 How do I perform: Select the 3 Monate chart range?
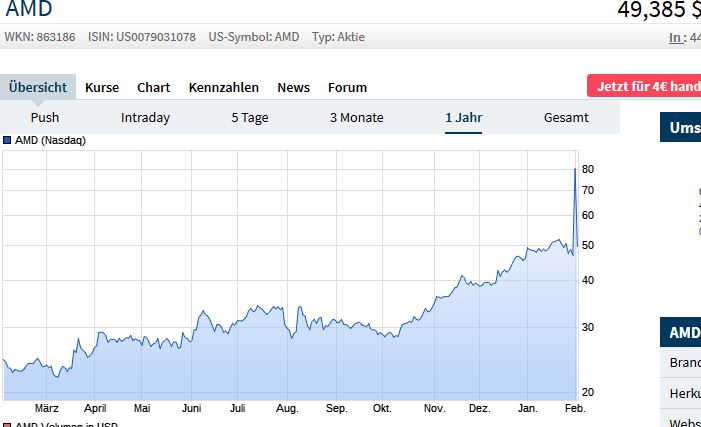click(x=356, y=117)
